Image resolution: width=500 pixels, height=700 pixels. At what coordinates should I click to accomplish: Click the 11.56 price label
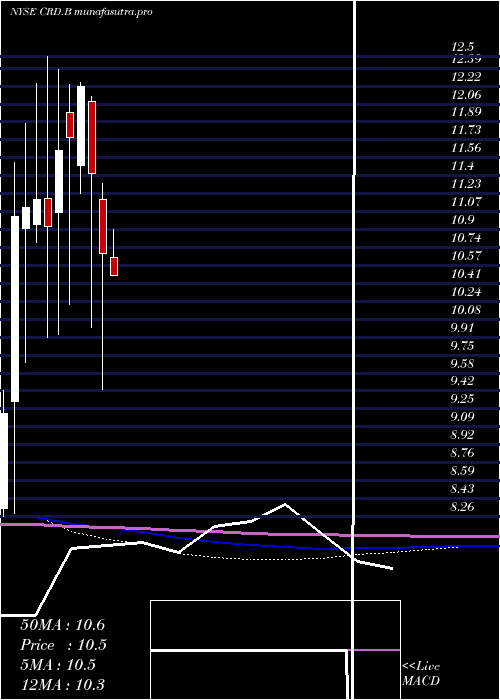(466, 148)
